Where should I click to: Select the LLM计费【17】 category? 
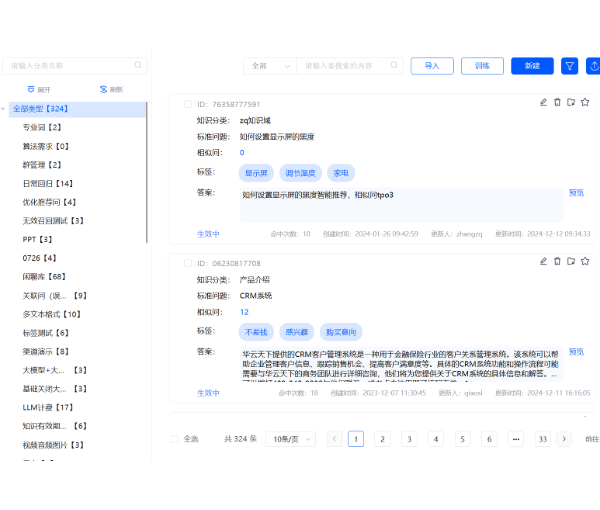48,407
